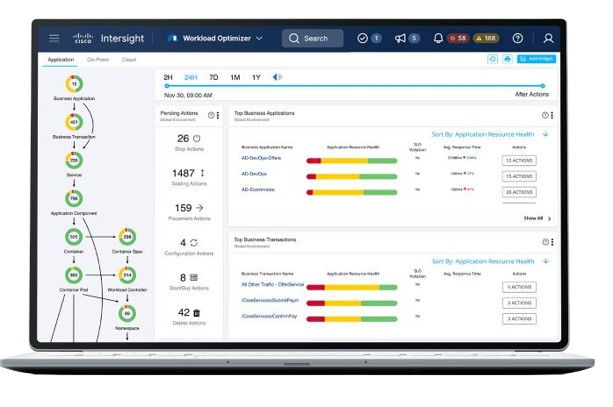Viewport: 613px width, 407px height.
Task: Click the 4 ACTIONS button
Action: [x=519, y=287]
